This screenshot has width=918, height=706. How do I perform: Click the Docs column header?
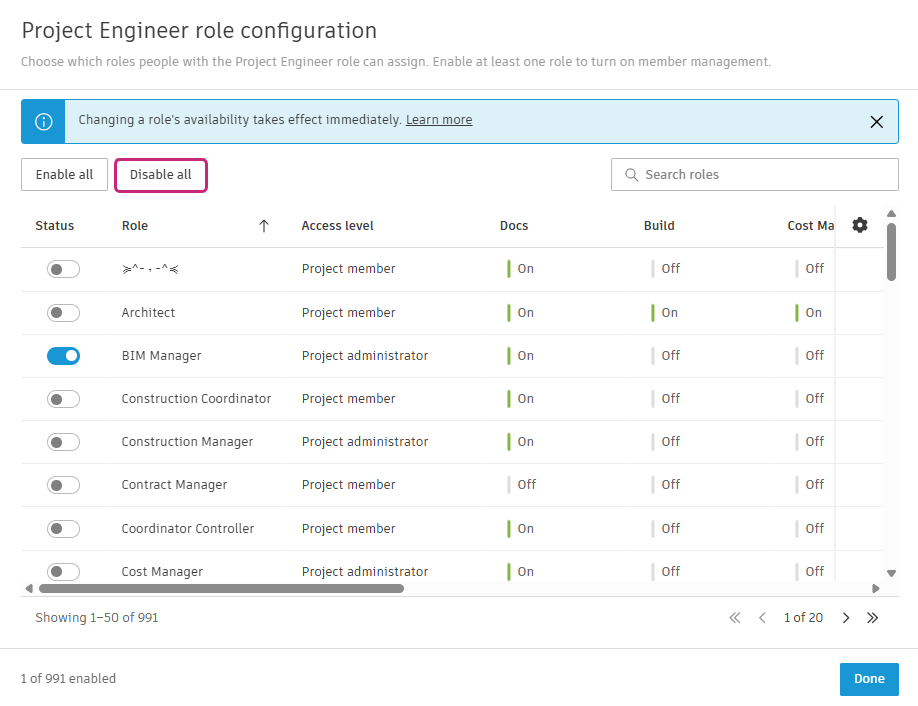(514, 226)
